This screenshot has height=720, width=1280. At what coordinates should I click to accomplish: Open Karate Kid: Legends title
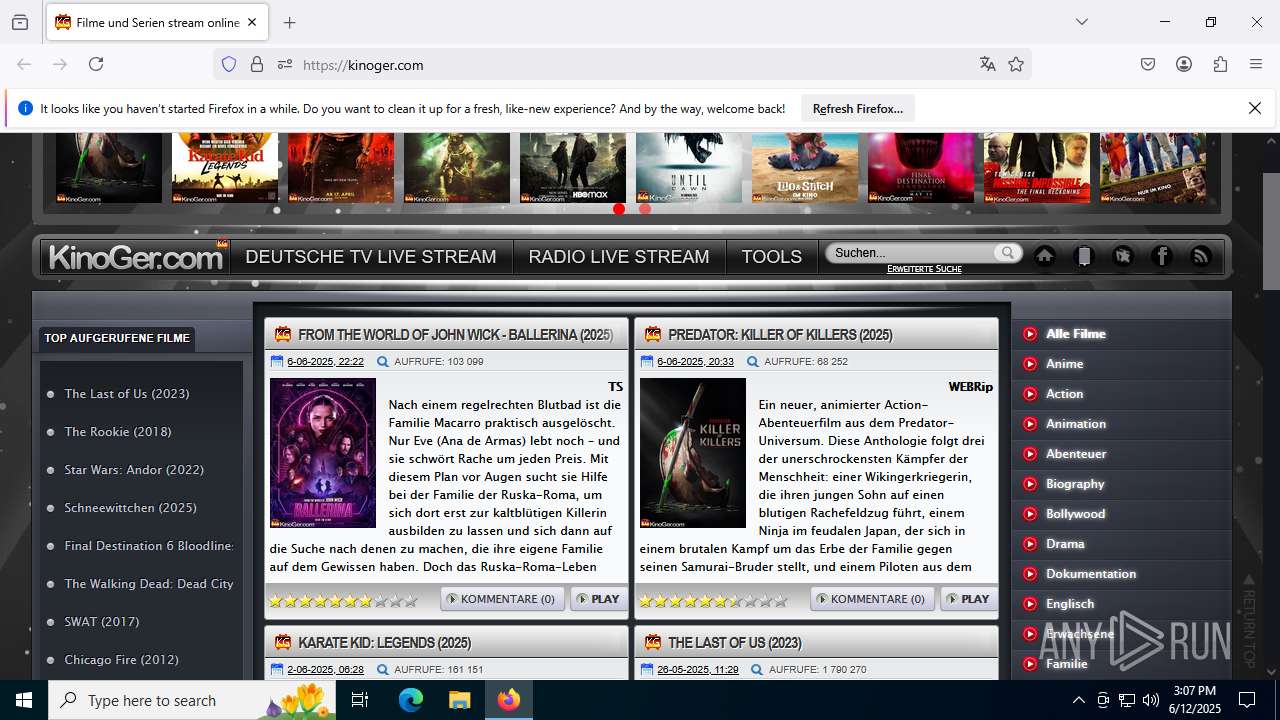click(384, 643)
